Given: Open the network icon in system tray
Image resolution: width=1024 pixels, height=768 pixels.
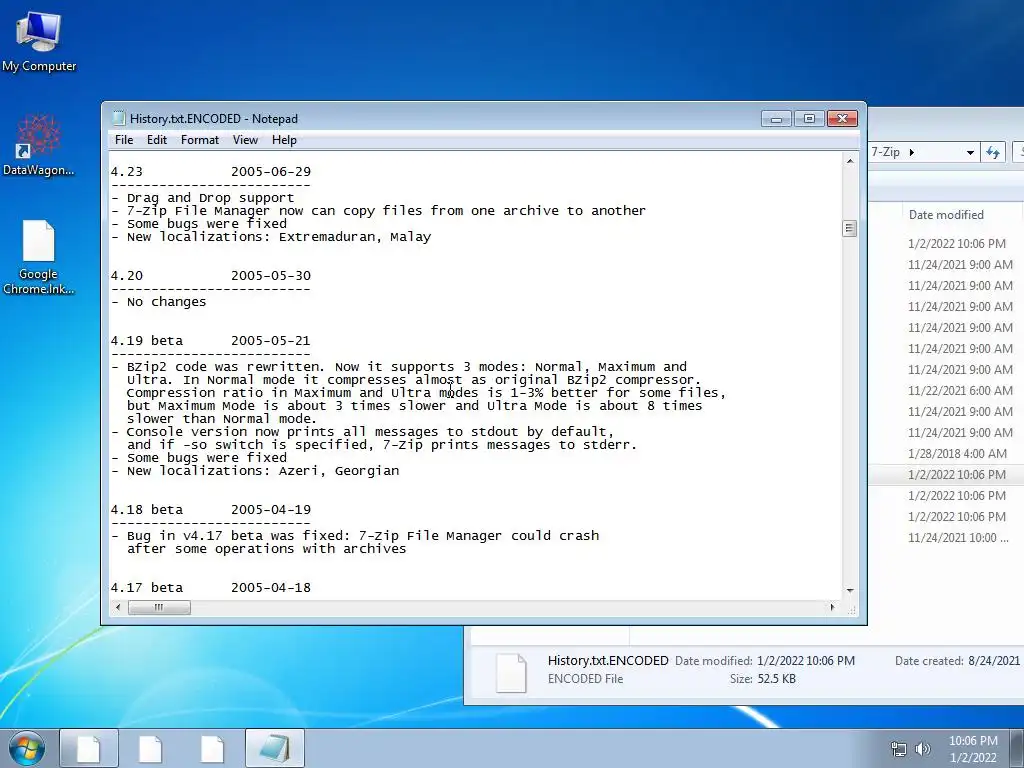Looking at the screenshot, I should pos(899,749).
